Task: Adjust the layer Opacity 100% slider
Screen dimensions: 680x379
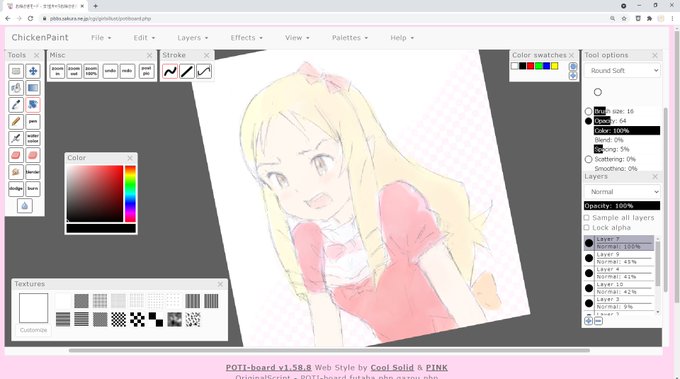Action: coord(622,206)
